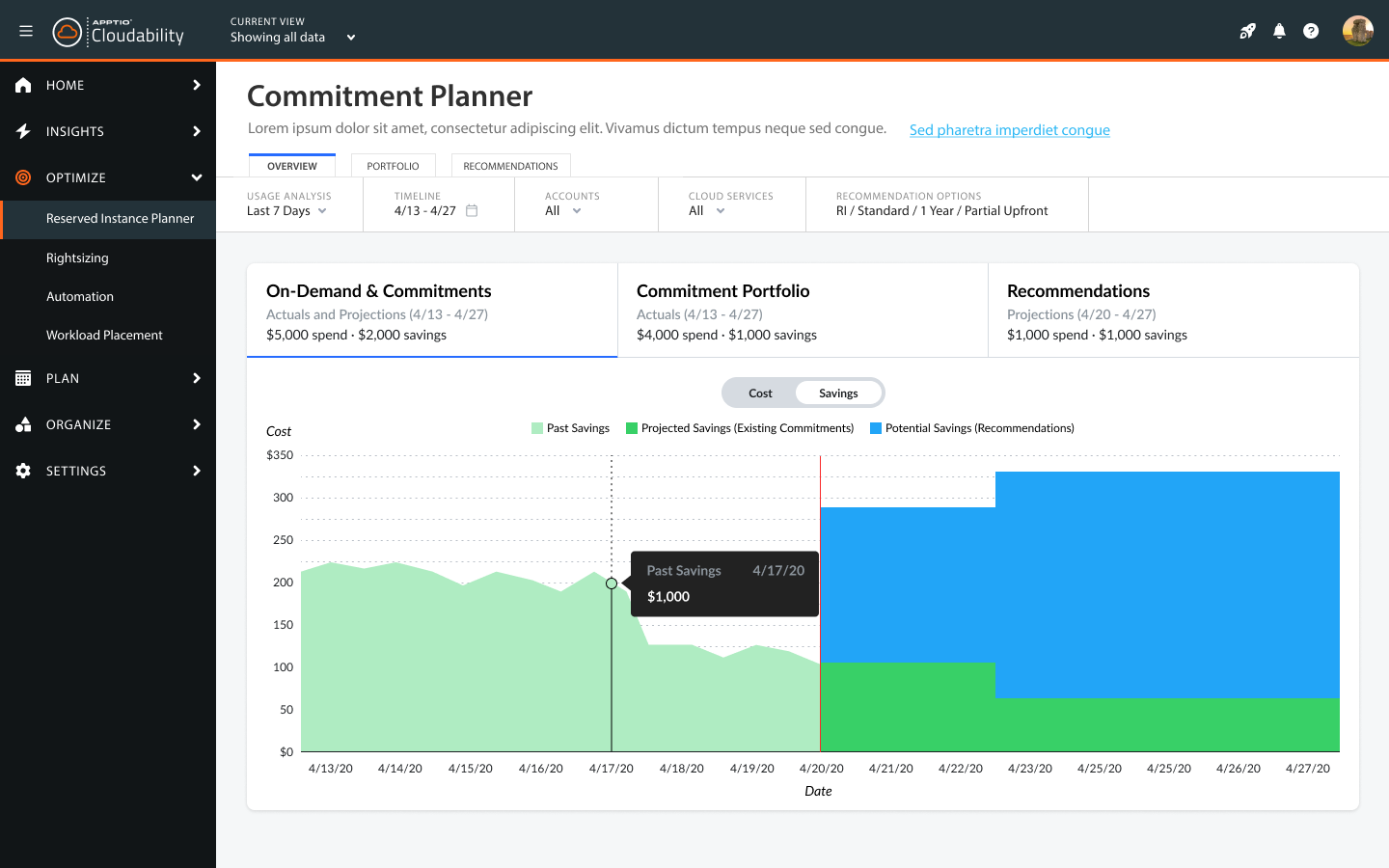Select the Commitment Portfolio summary card
This screenshot has width=1389, height=868.
(x=803, y=312)
